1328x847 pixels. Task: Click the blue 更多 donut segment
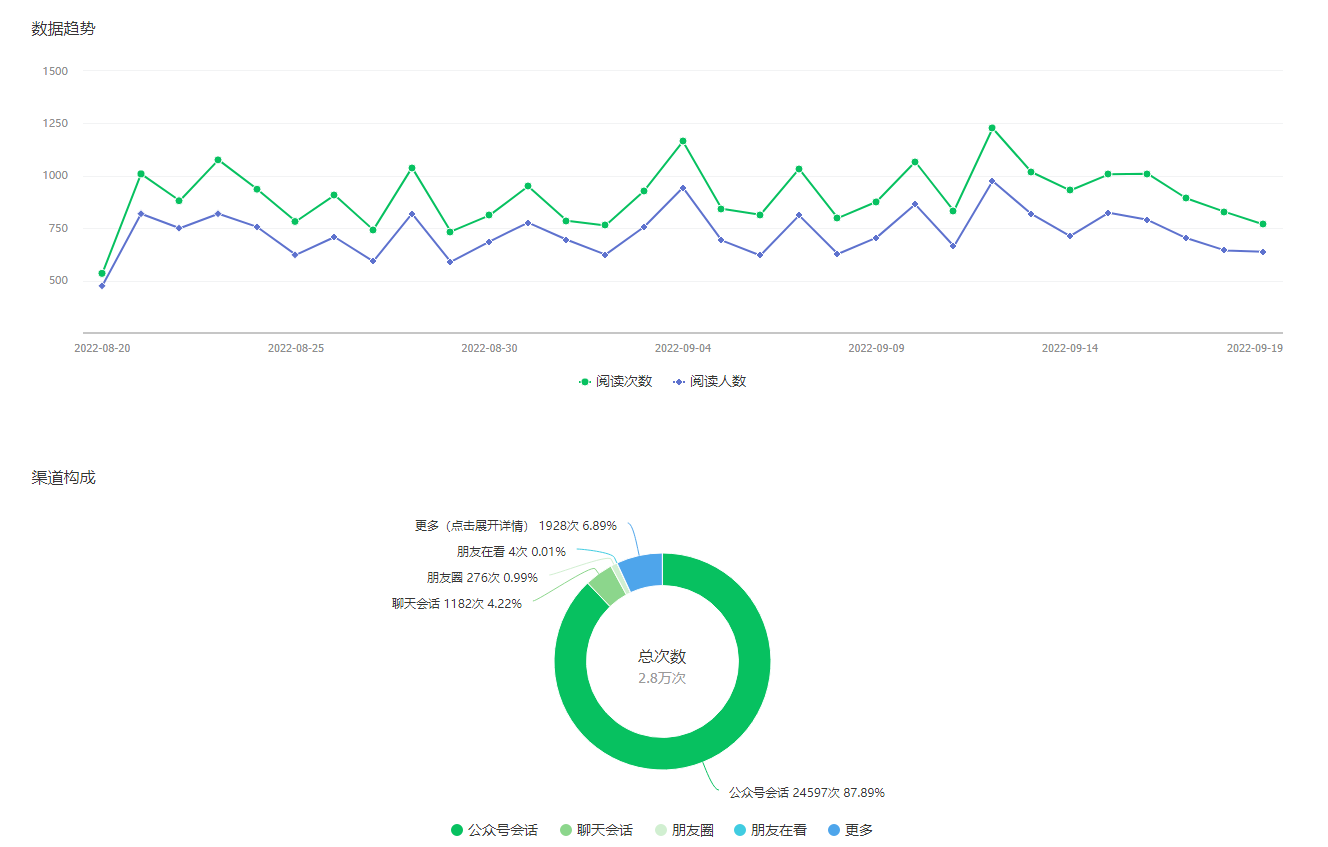(642, 571)
